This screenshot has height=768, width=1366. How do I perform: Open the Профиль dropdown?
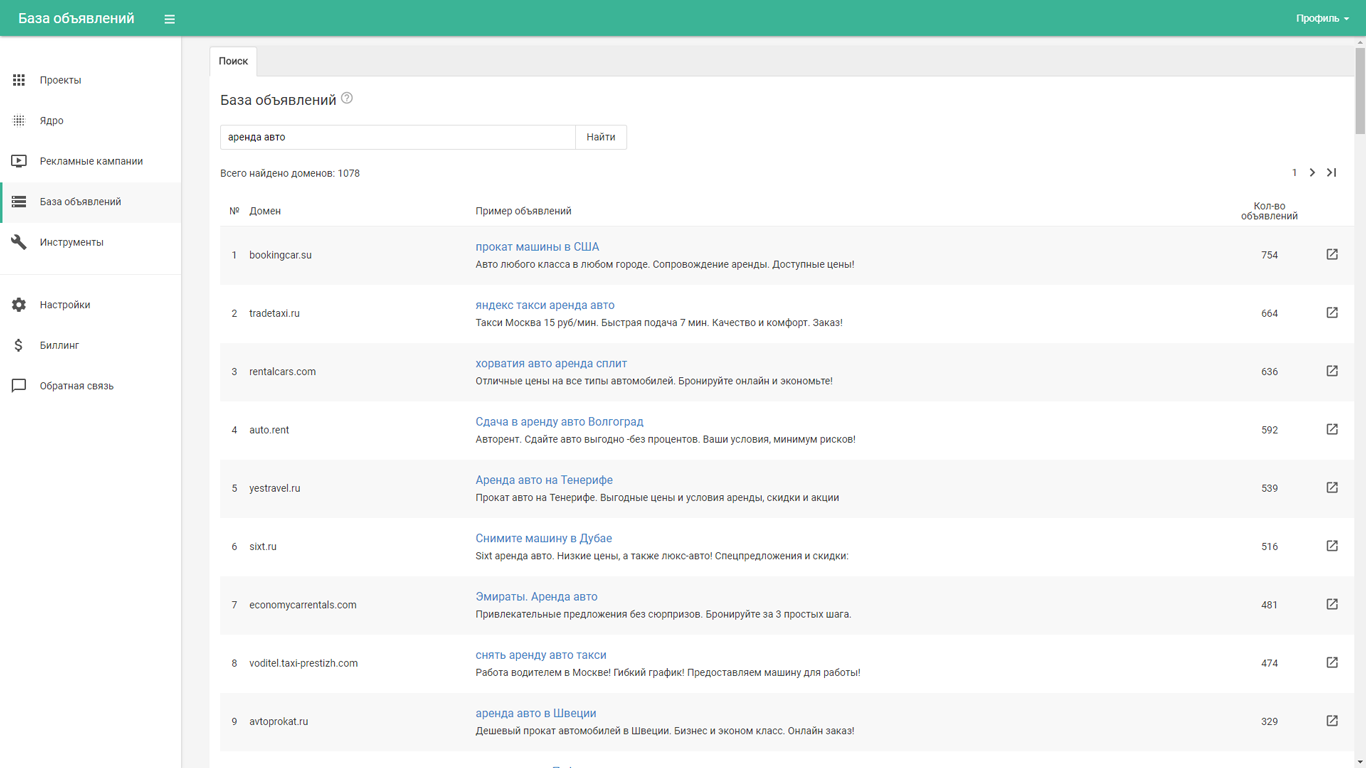click(1322, 19)
